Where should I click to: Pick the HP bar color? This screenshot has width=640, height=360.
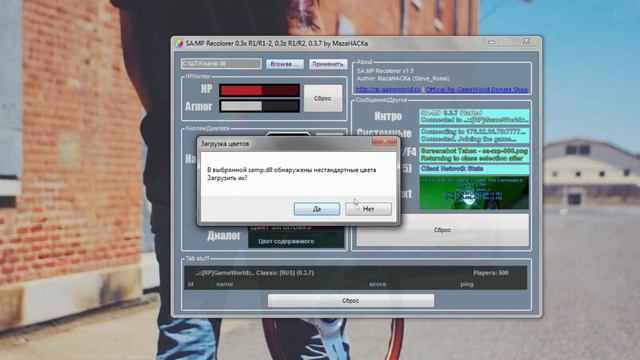pos(259,90)
